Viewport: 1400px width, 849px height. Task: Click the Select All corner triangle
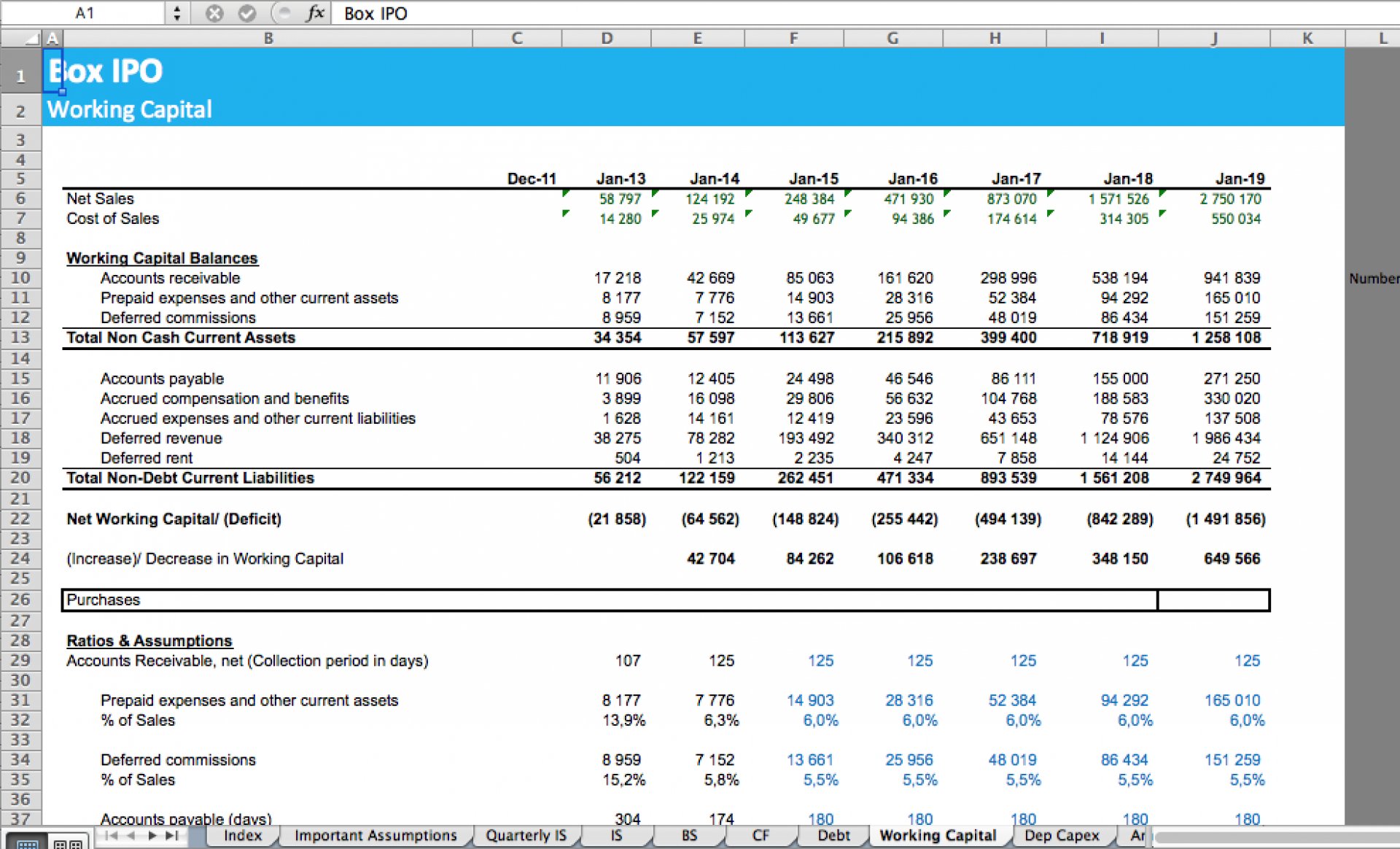[31, 39]
